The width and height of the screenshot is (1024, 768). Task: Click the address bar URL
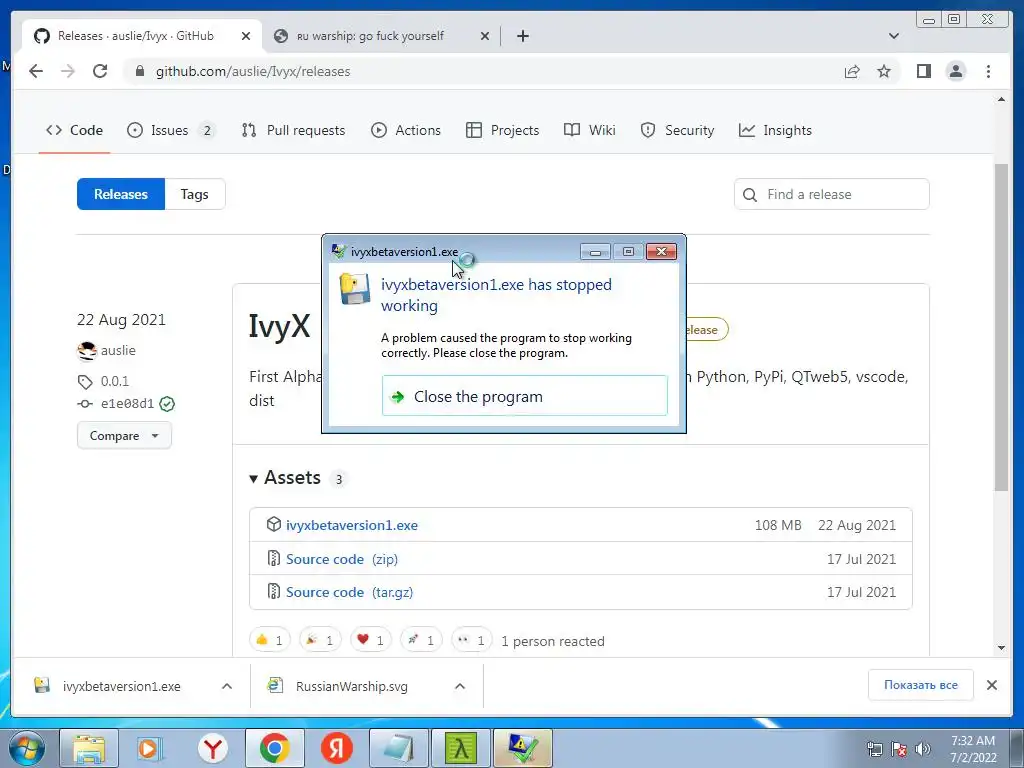[x=253, y=71]
